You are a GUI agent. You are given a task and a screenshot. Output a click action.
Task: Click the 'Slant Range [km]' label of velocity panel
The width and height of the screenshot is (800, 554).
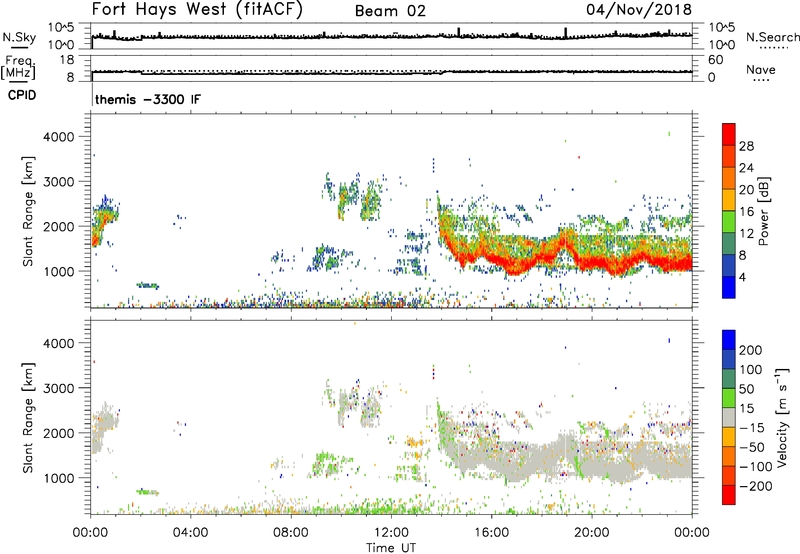point(28,418)
